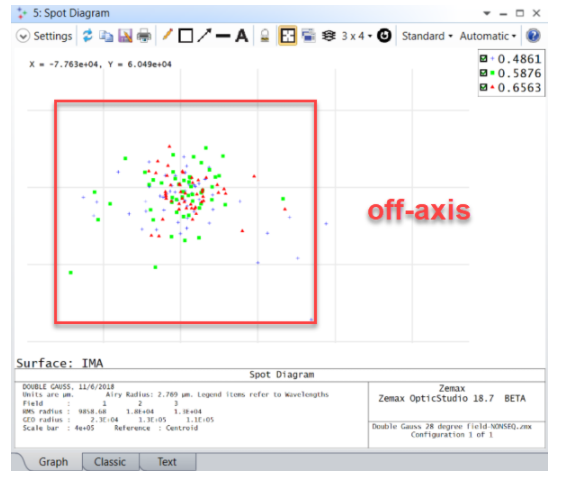Select the pencil annotation tool
The image size is (574, 477).
pyautogui.click(x=167, y=36)
